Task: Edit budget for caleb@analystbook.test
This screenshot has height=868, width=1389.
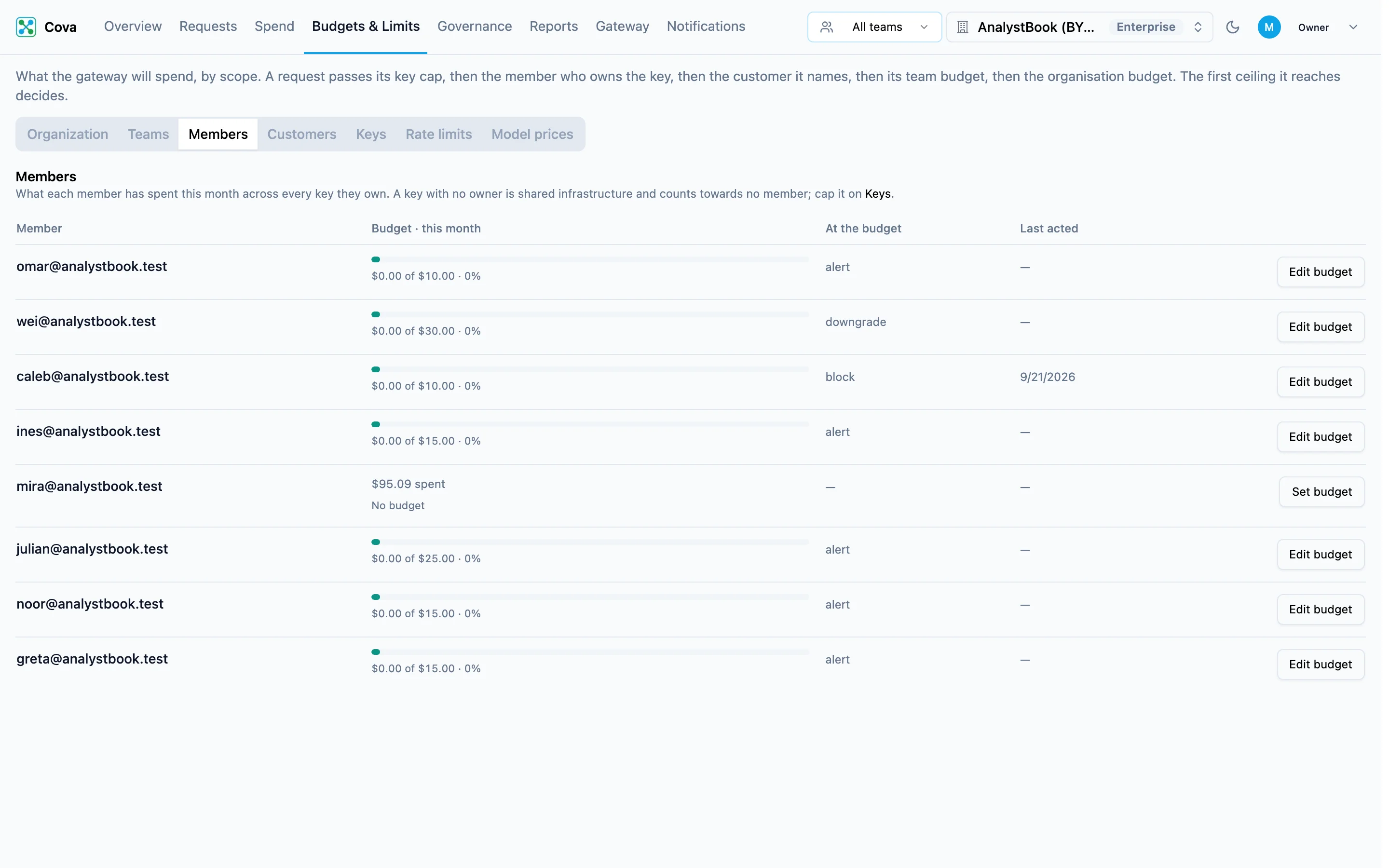Action: point(1320,382)
